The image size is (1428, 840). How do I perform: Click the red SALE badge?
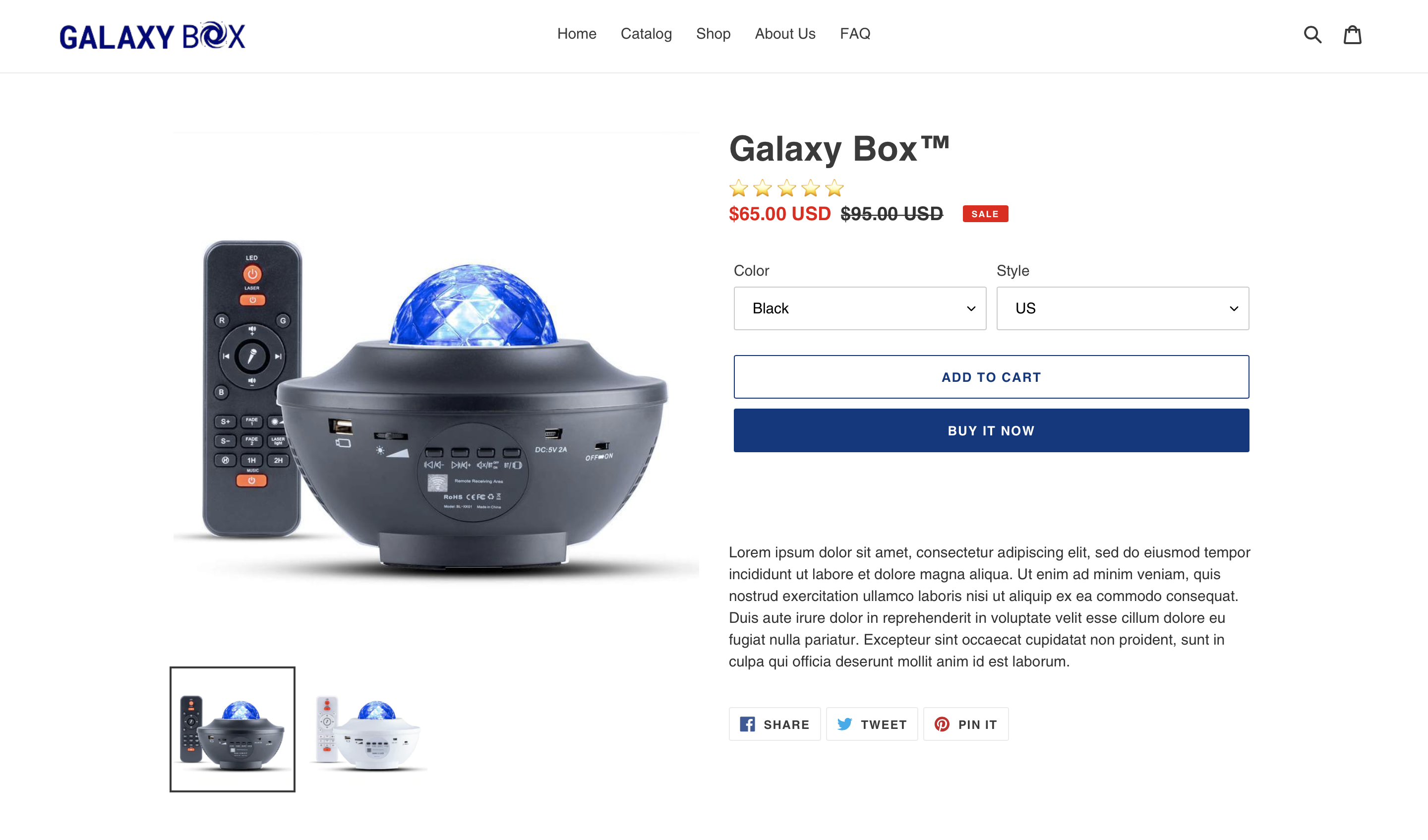[985, 214]
